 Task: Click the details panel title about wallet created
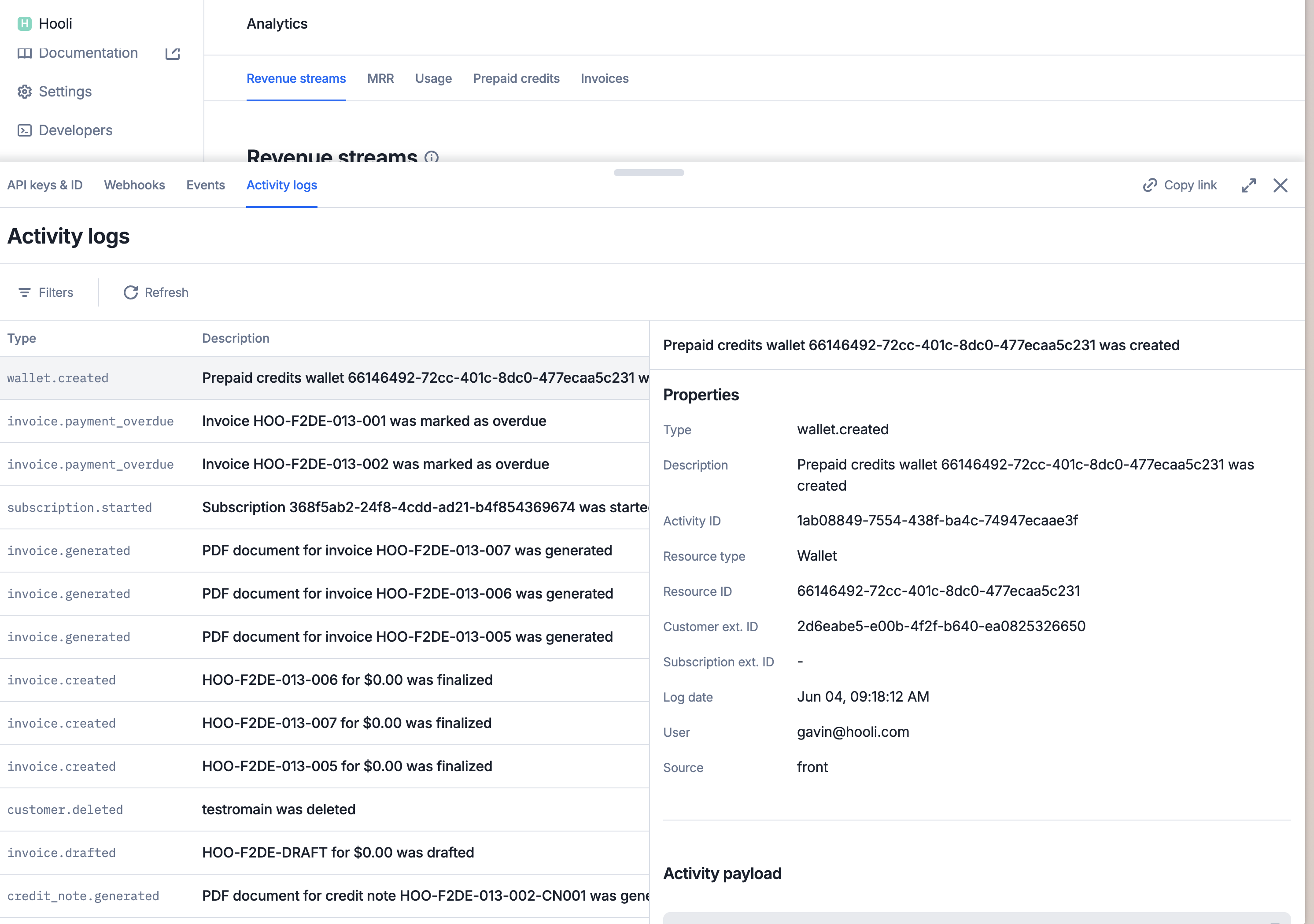(x=921, y=345)
